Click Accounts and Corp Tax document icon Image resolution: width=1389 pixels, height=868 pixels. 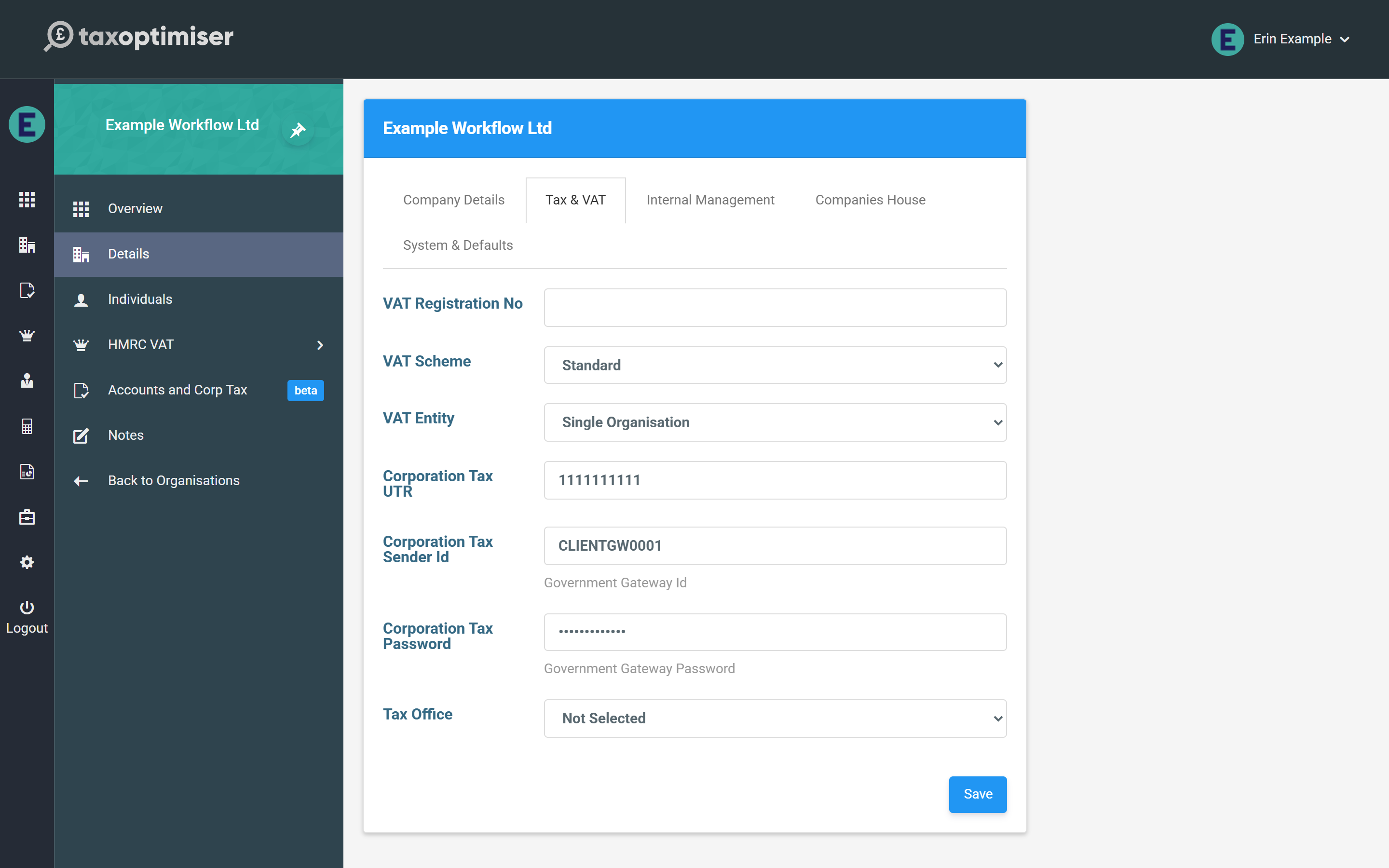(81, 391)
